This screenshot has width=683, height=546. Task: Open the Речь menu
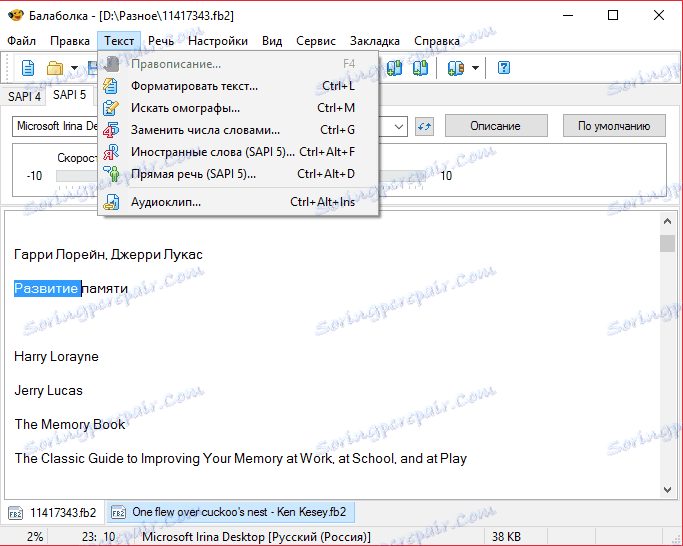tap(161, 41)
